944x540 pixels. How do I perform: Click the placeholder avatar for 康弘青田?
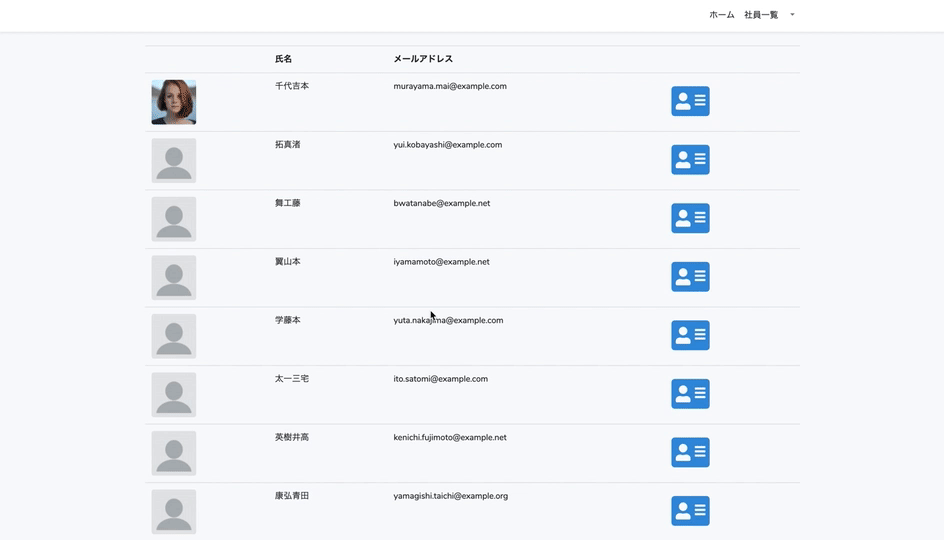click(174, 512)
